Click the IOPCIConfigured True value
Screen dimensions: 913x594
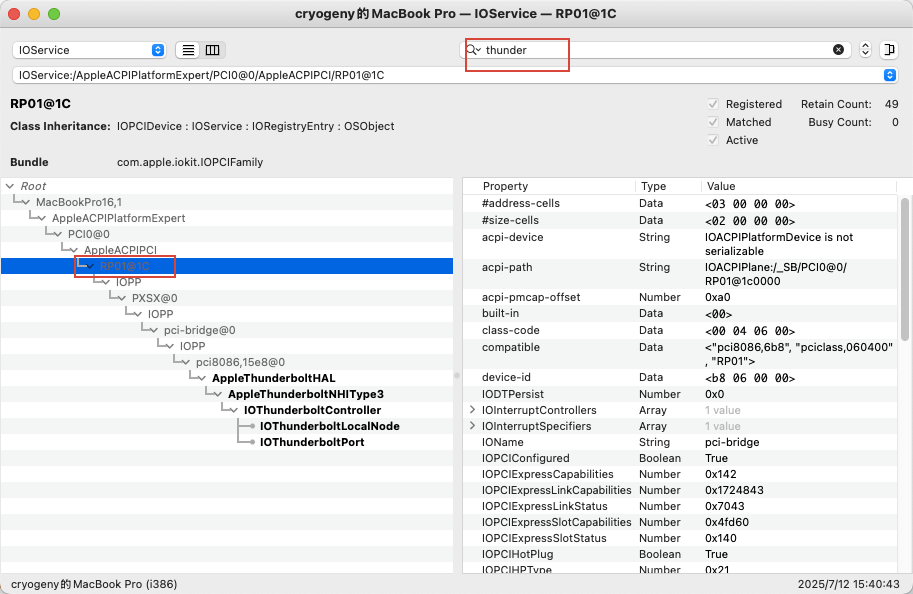click(x=716, y=458)
